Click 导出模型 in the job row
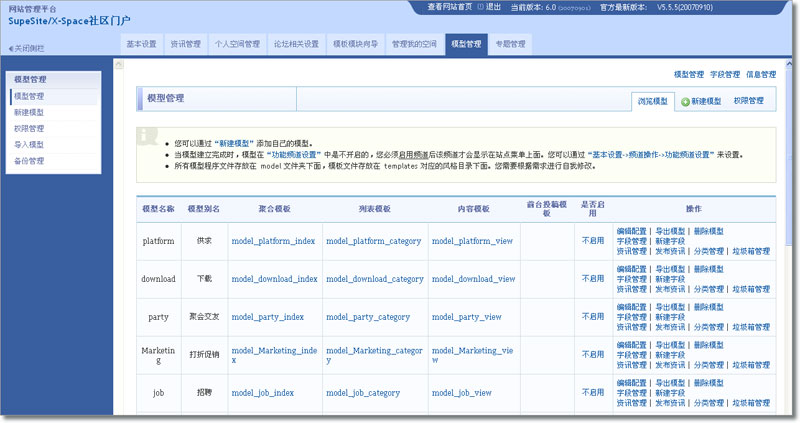This screenshot has width=800, height=423. point(670,383)
